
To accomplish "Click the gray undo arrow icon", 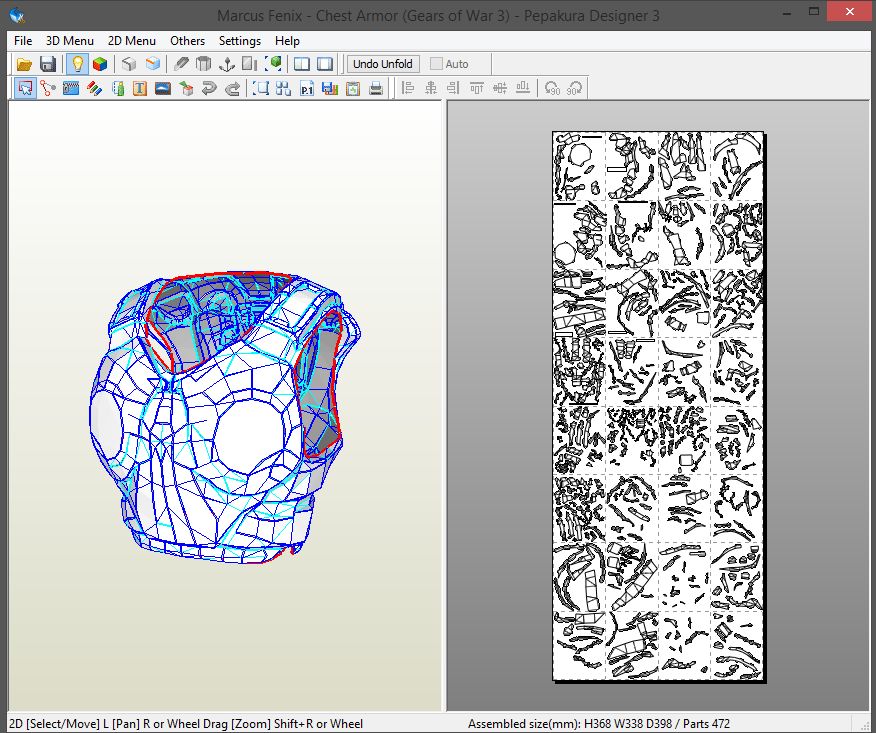I will coord(209,88).
